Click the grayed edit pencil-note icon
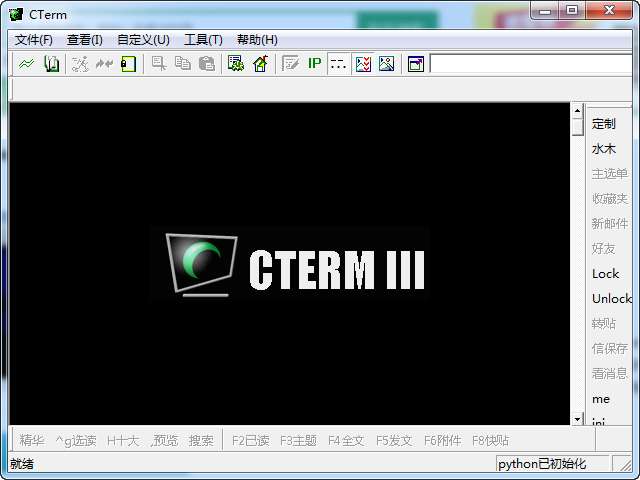The height and width of the screenshot is (480, 640). click(290, 64)
